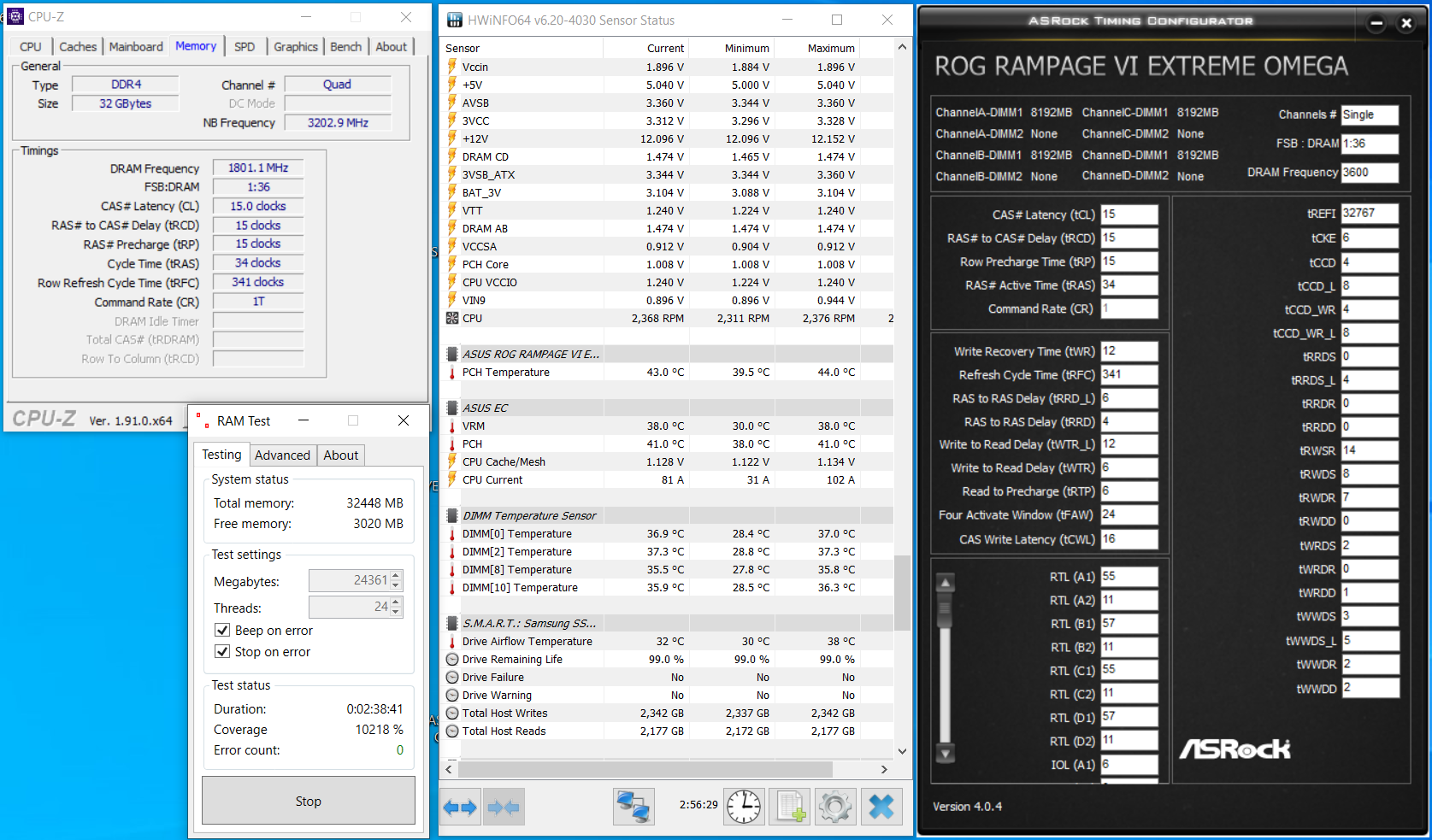
Task: Click ASUS EC group chip icon
Action: (452, 408)
